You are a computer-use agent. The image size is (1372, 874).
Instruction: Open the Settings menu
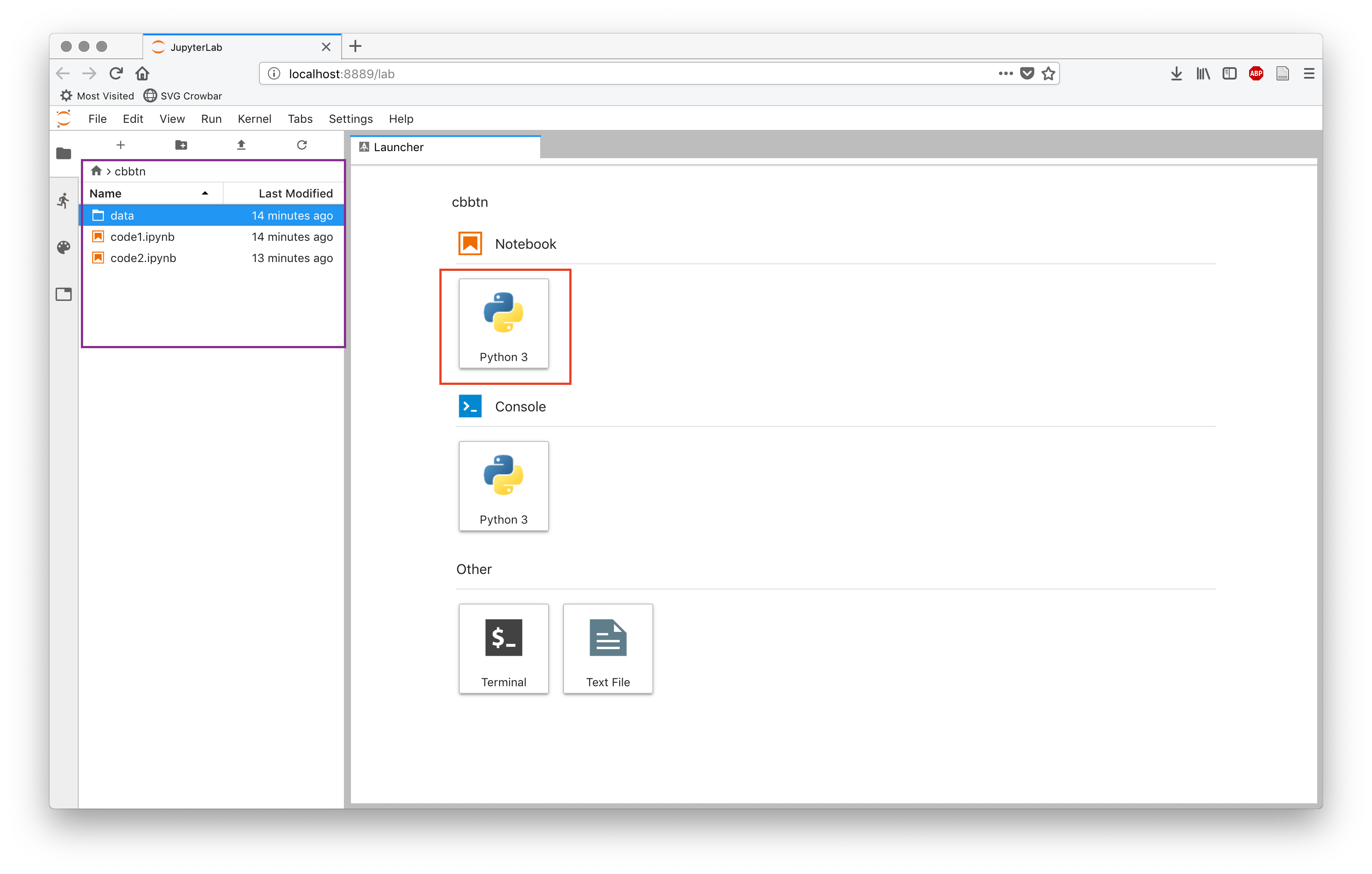tap(351, 119)
